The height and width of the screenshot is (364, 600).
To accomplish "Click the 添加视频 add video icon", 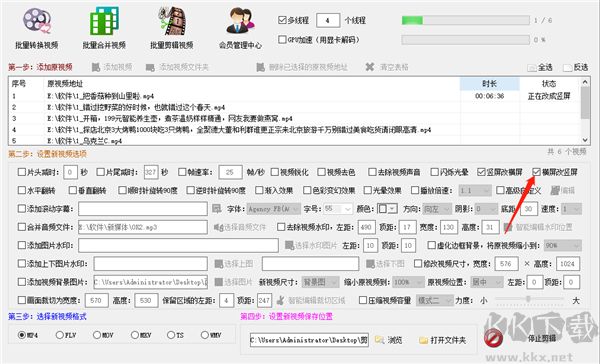I will (x=96, y=67).
